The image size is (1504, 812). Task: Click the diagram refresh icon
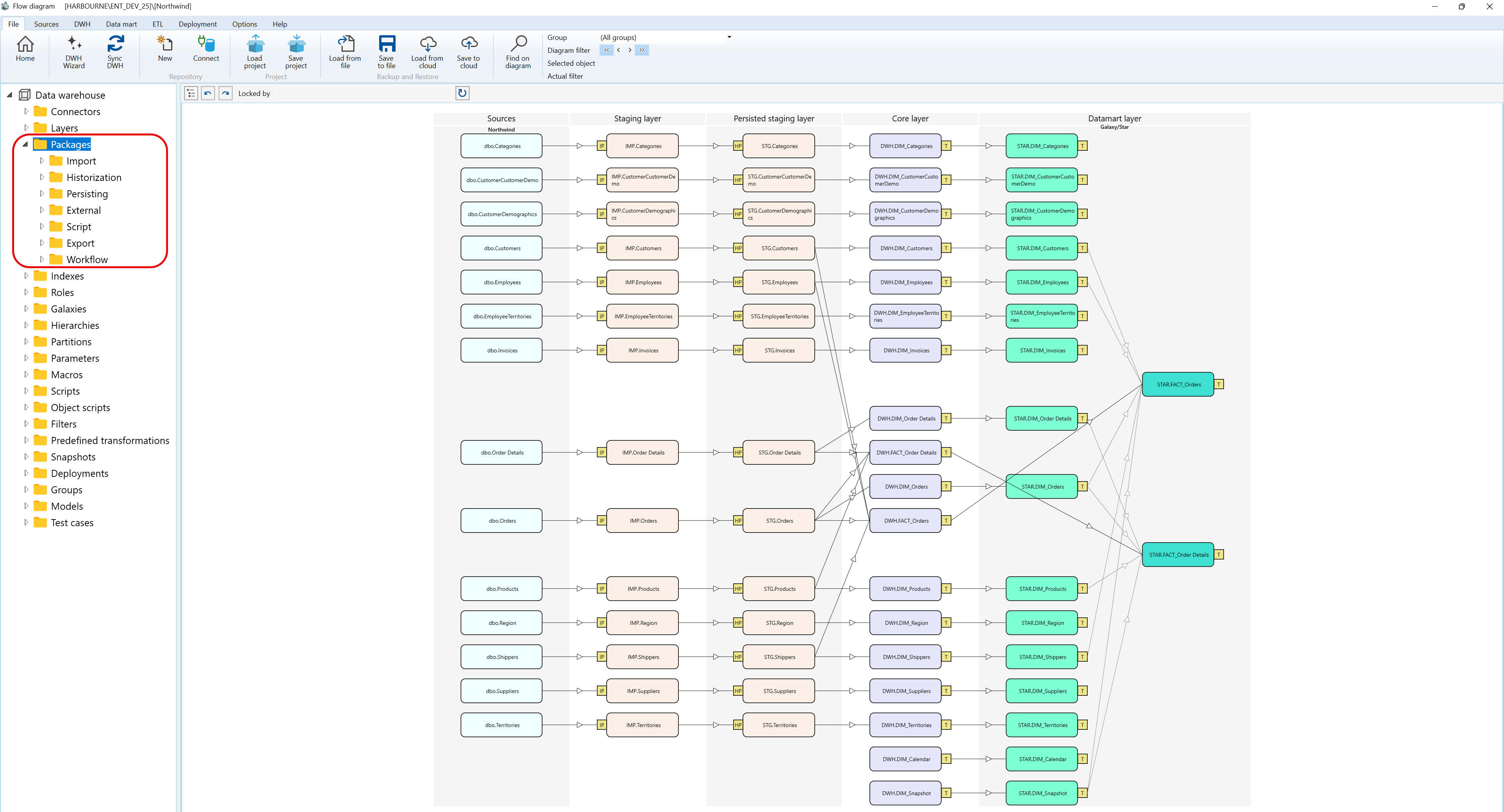[463, 93]
